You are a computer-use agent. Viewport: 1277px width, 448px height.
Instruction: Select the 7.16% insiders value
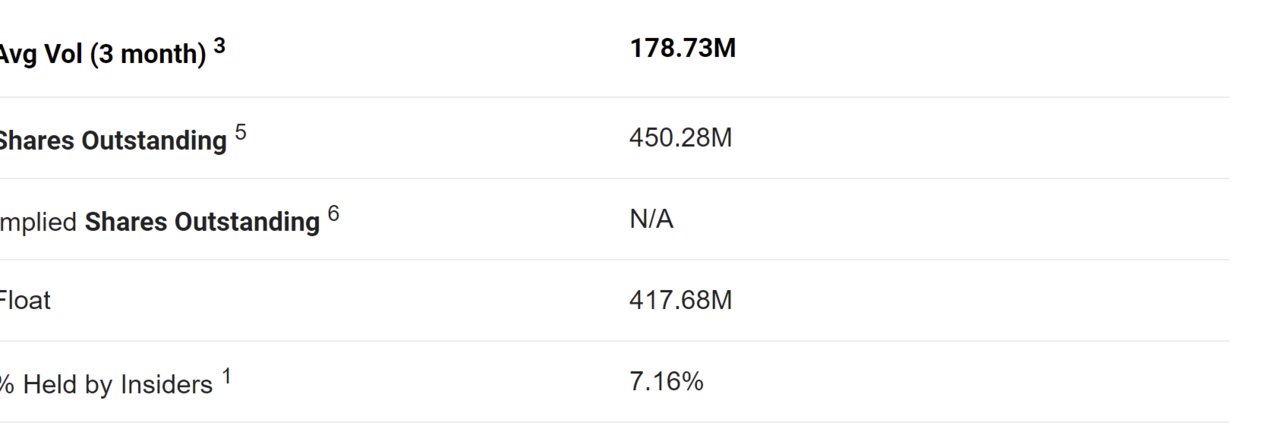tap(666, 381)
